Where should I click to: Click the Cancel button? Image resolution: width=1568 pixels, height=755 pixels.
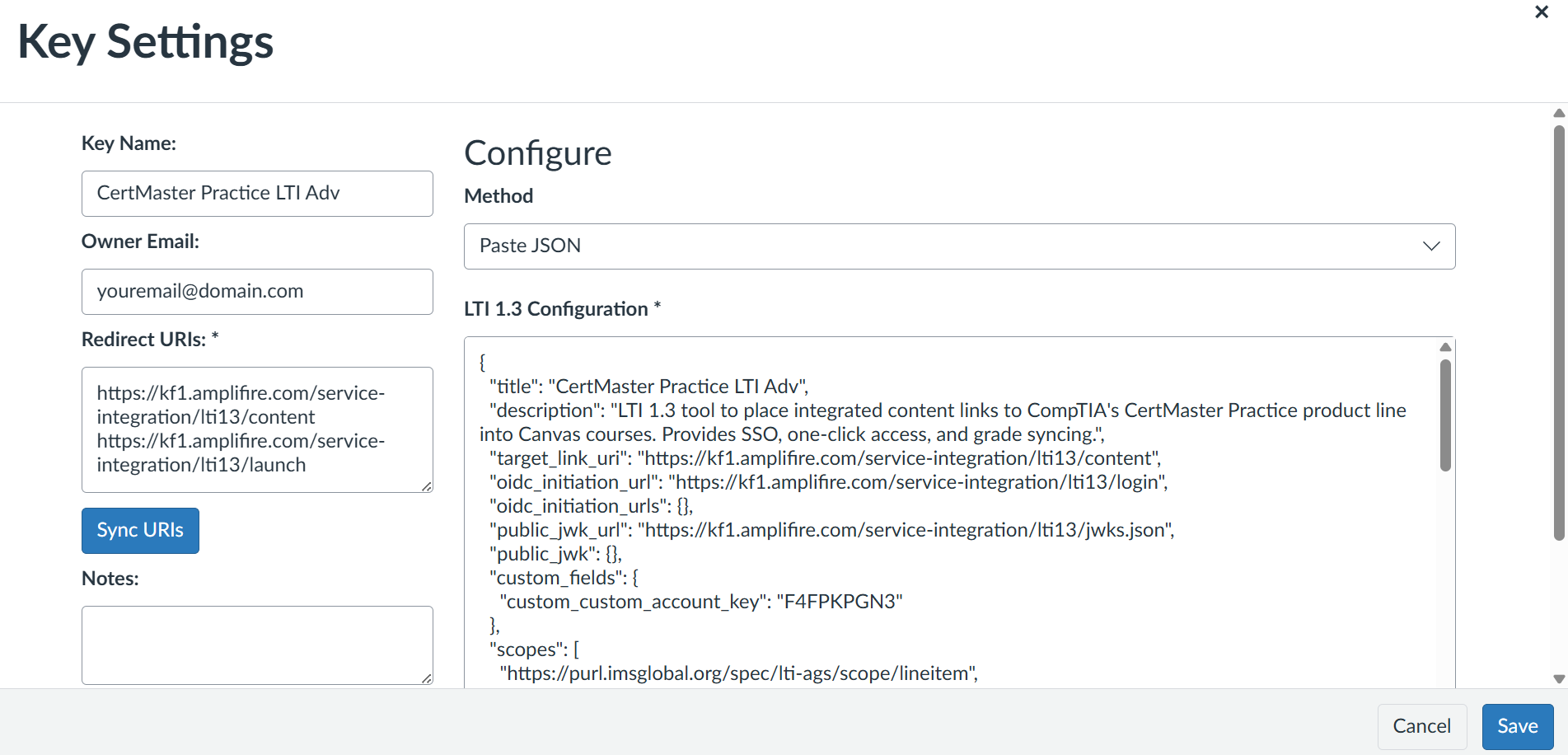[1422, 727]
